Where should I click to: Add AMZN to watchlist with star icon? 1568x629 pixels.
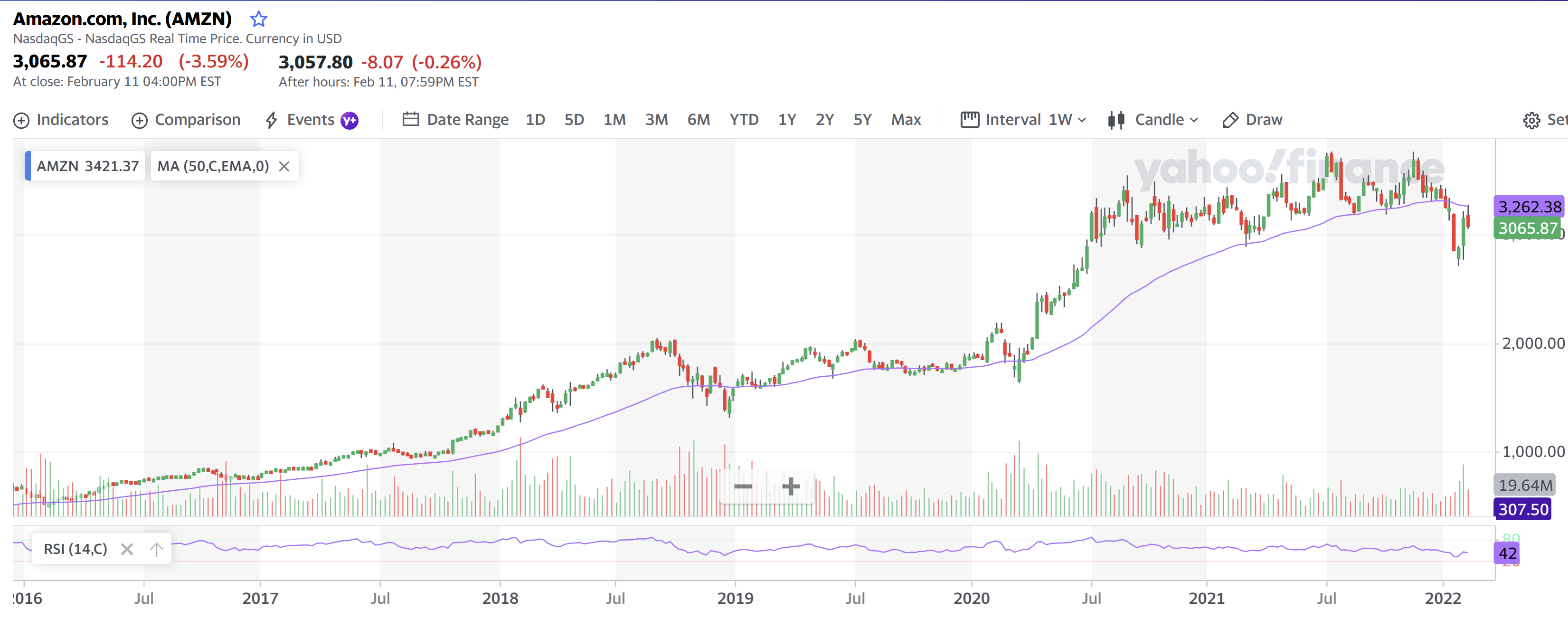click(259, 19)
